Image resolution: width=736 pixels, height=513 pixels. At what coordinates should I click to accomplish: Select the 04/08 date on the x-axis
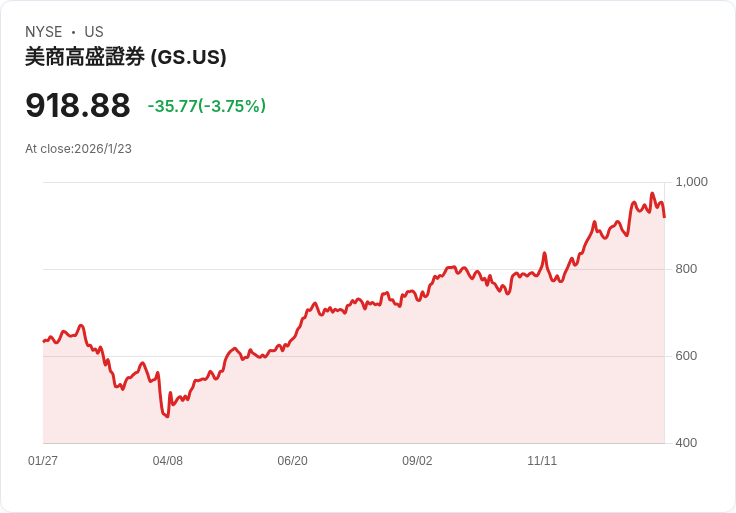tap(168, 461)
